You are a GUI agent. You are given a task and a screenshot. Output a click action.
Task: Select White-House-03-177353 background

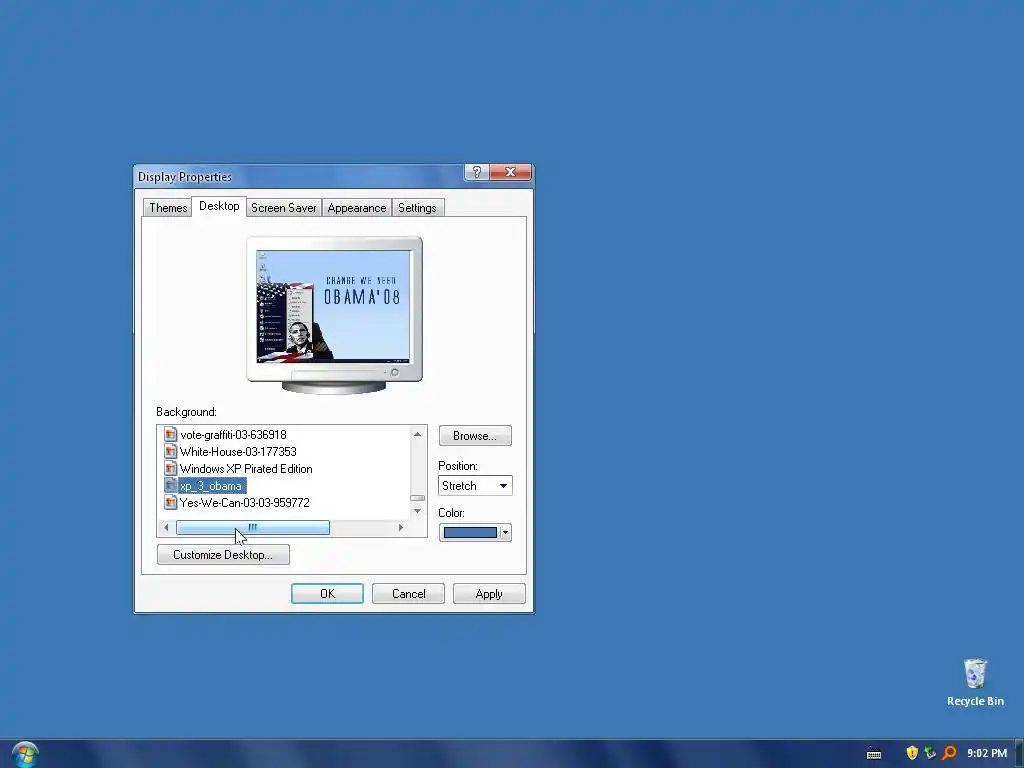pyautogui.click(x=238, y=451)
